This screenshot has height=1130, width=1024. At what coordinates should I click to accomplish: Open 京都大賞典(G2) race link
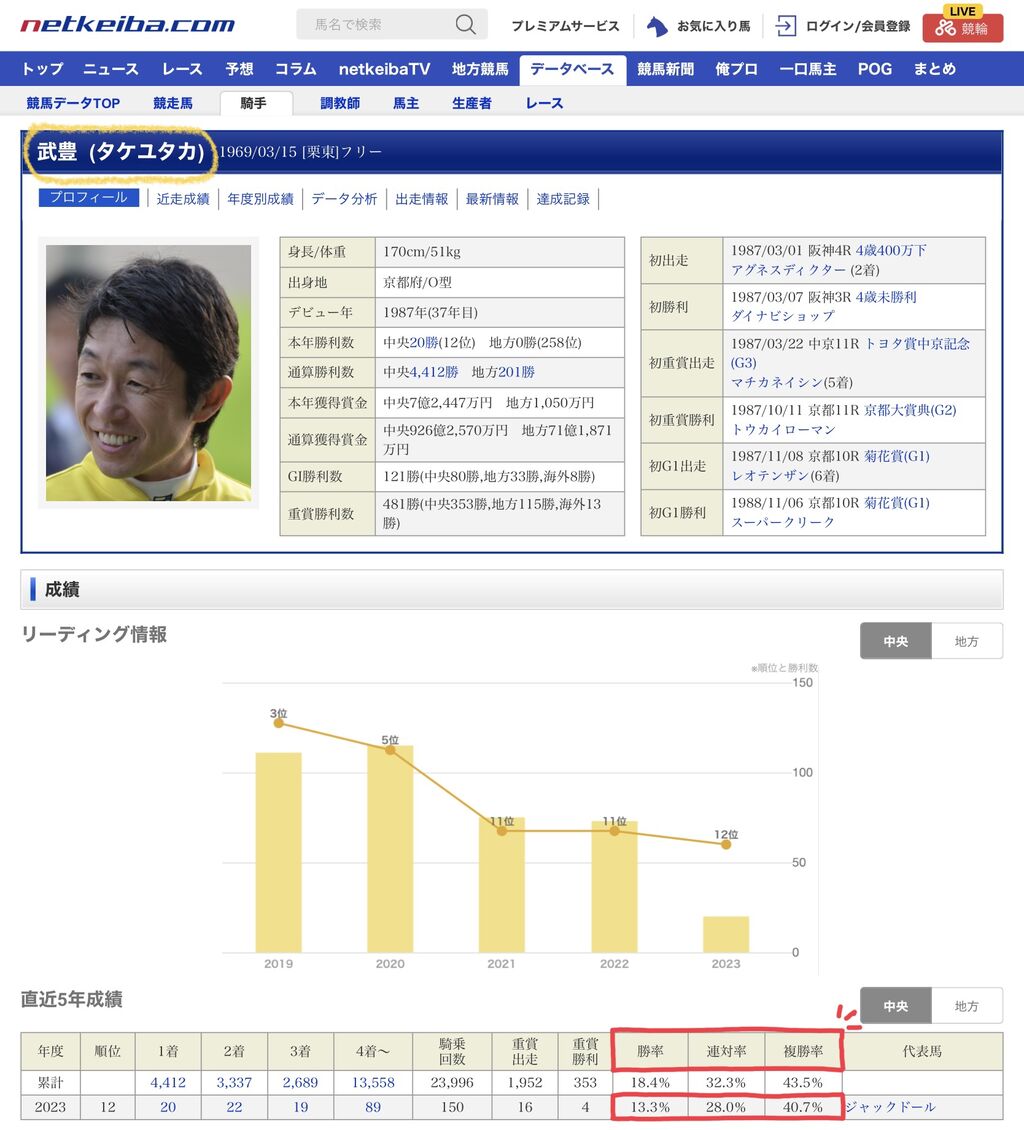(910, 410)
